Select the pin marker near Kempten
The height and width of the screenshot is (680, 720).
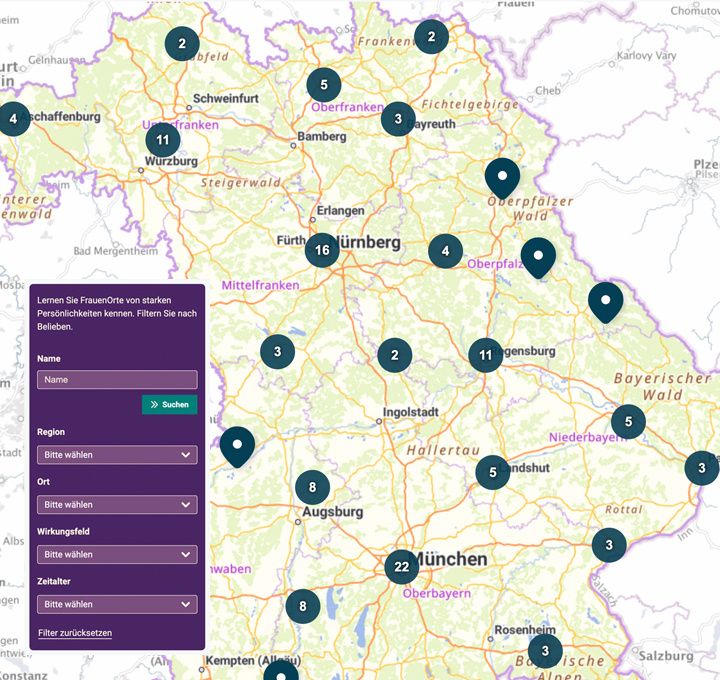click(x=281, y=671)
